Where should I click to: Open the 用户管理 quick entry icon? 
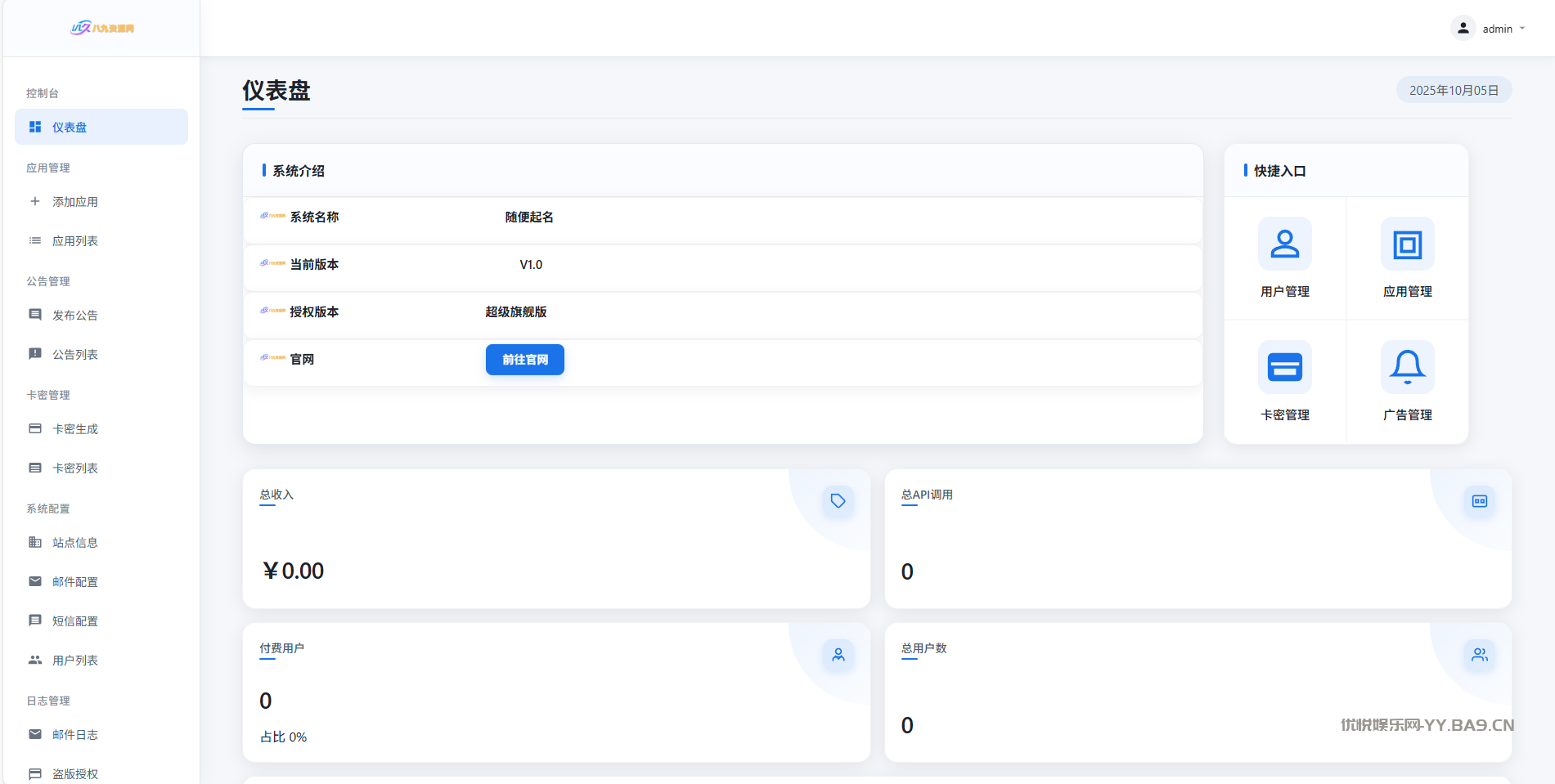[1284, 244]
